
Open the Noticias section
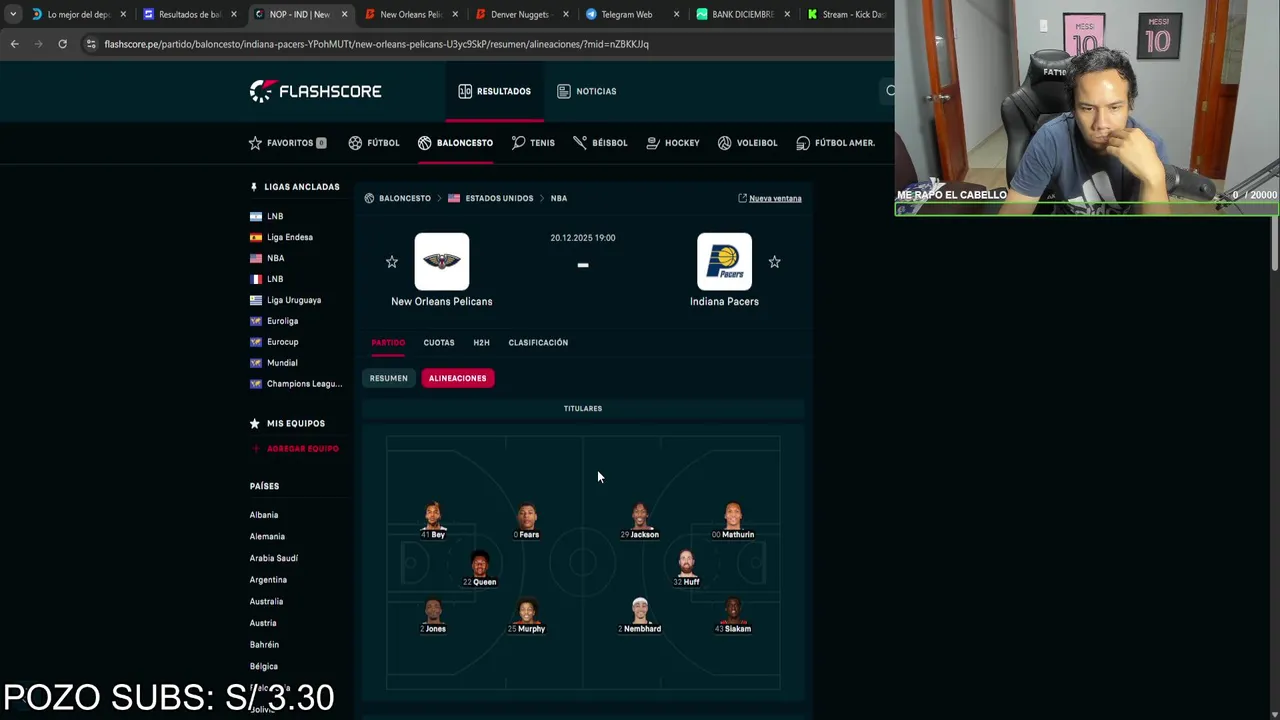pos(586,91)
